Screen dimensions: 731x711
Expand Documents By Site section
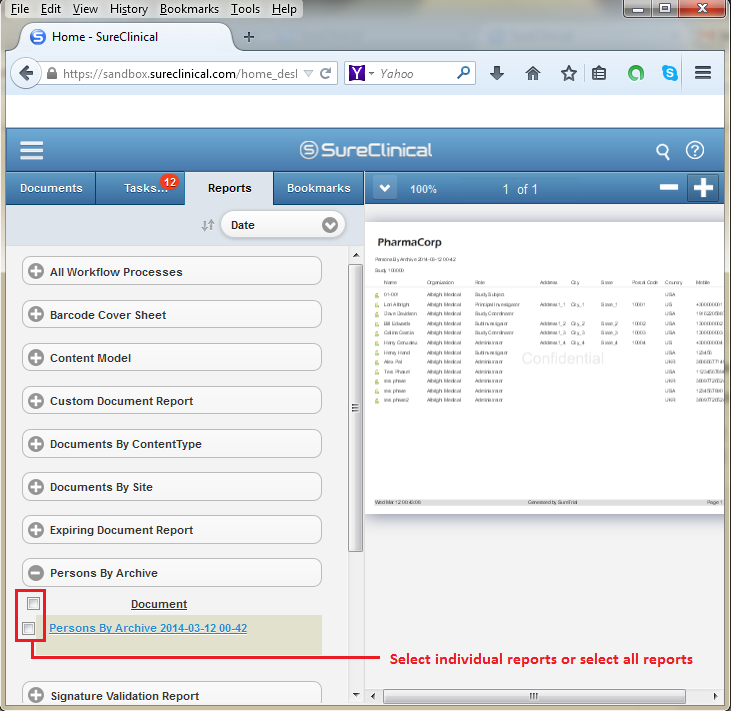[172, 487]
